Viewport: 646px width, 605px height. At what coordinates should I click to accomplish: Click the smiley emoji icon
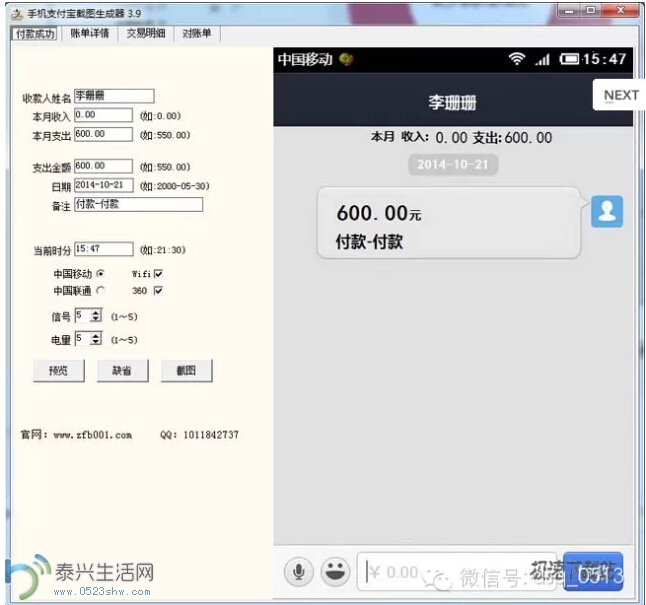335,572
